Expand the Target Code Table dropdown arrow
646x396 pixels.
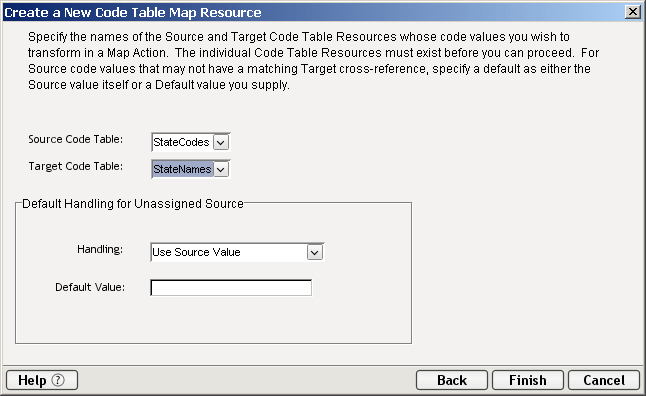coord(221,169)
